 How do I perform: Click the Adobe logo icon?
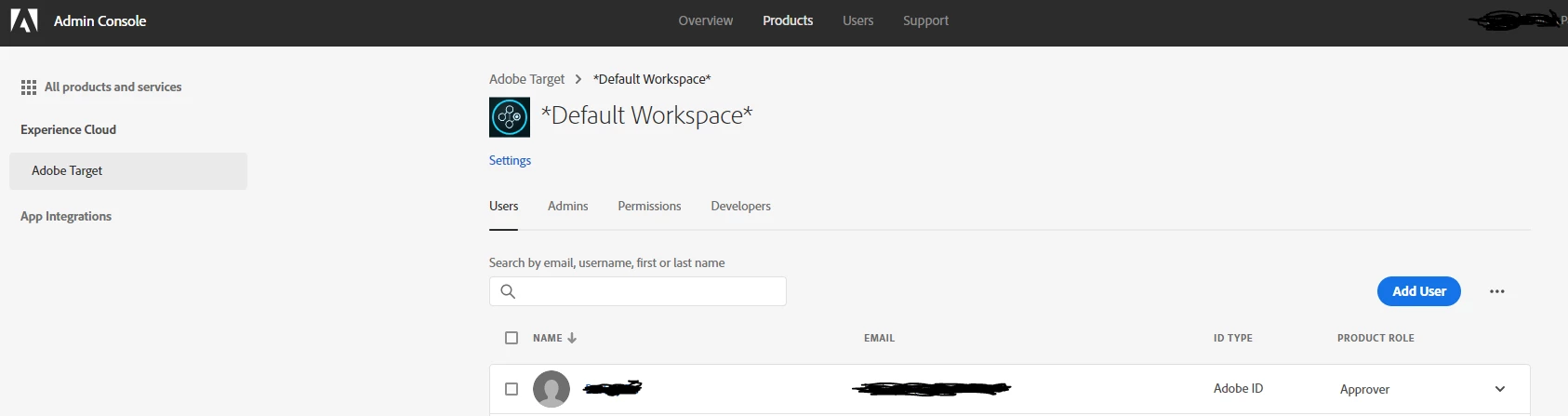tap(24, 20)
